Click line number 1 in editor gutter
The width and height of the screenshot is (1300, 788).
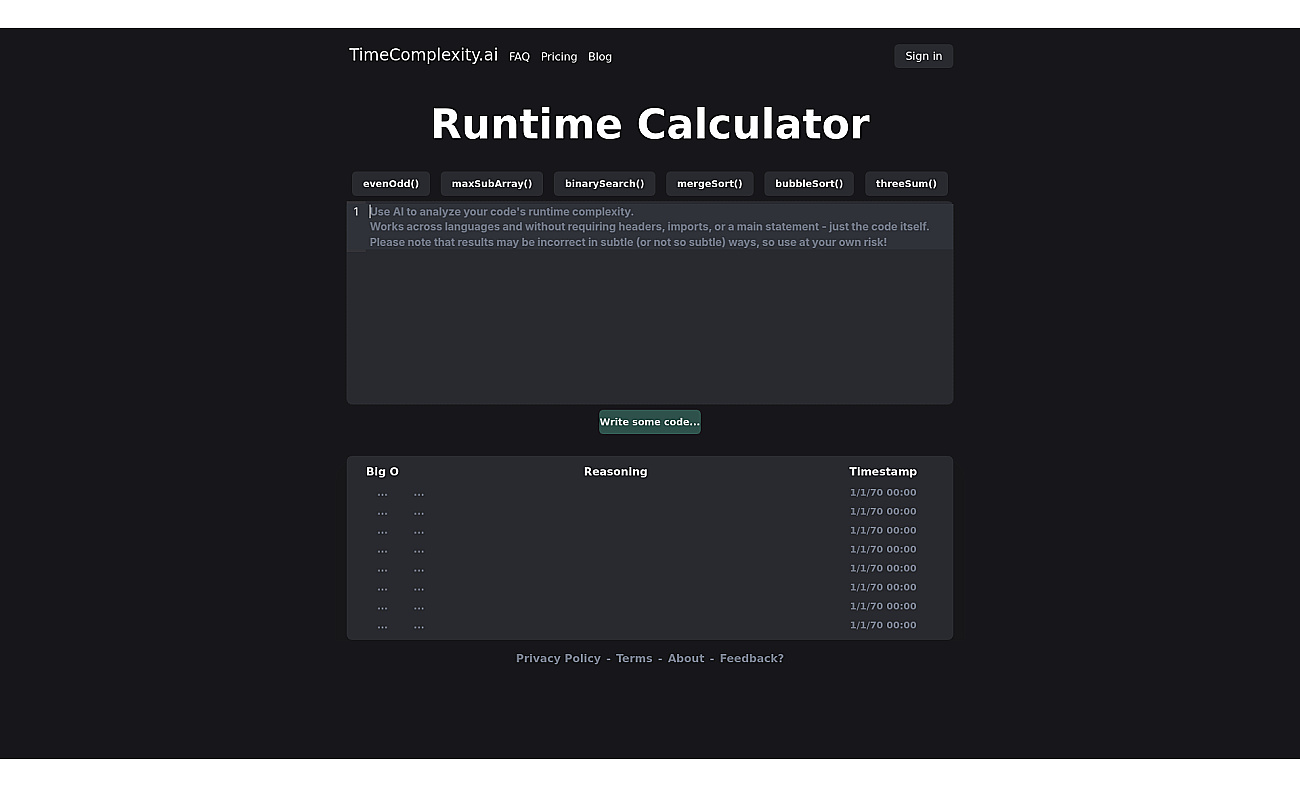355,211
